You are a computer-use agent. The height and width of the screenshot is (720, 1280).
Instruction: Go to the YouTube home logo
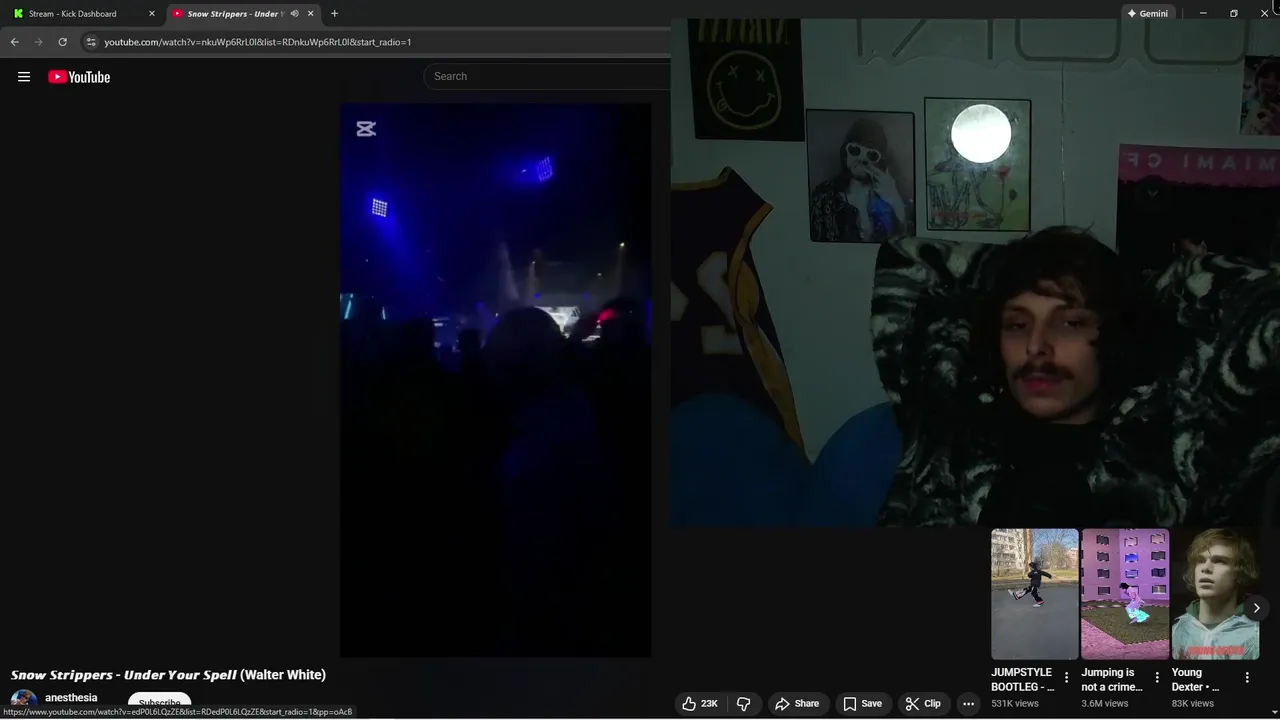point(79,77)
